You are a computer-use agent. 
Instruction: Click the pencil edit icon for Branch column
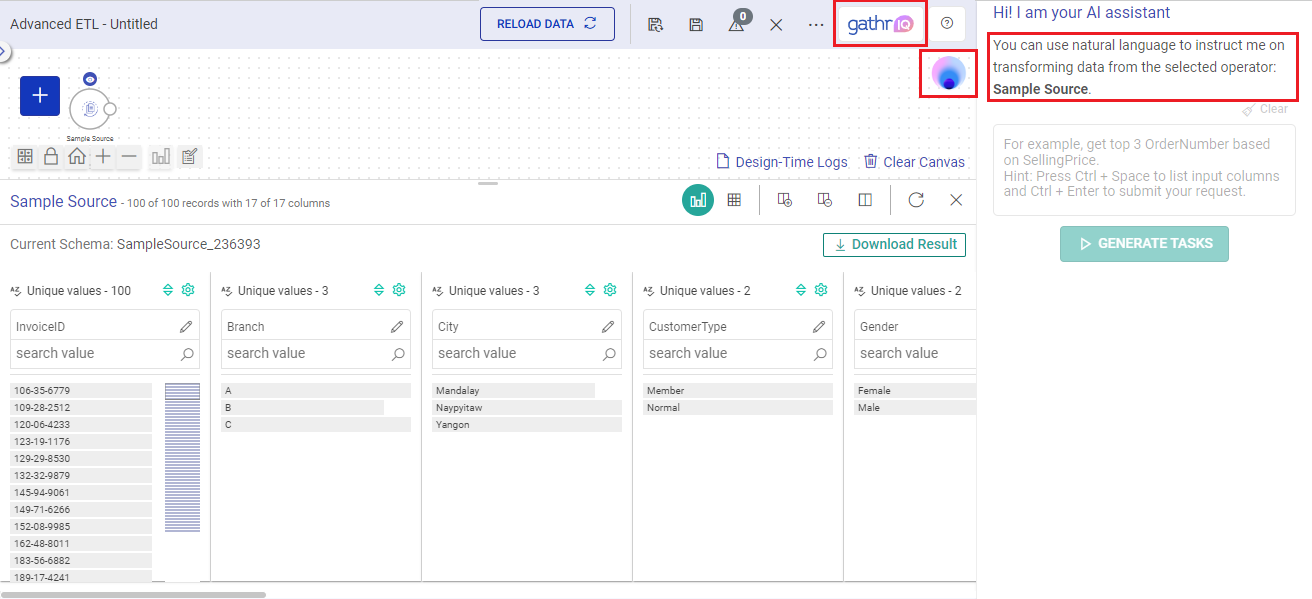click(x=397, y=327)
